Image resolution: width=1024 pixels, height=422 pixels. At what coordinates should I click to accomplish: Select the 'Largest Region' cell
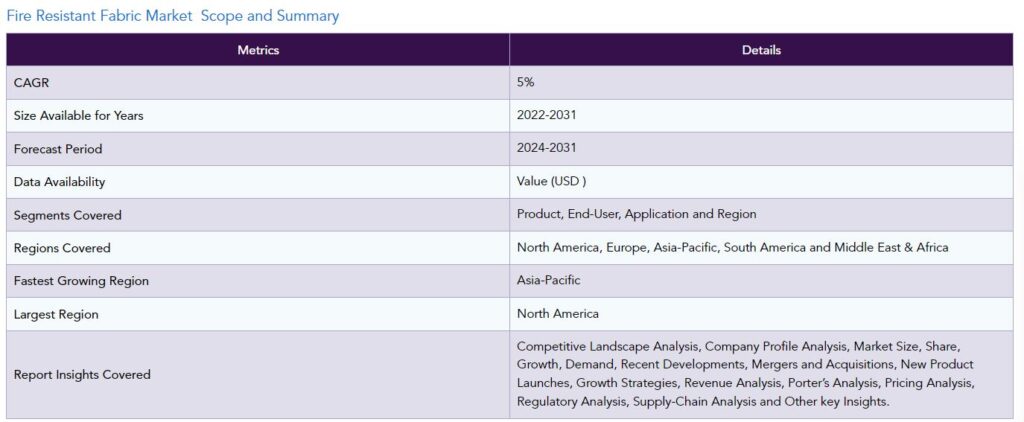(x=258, y=314)
